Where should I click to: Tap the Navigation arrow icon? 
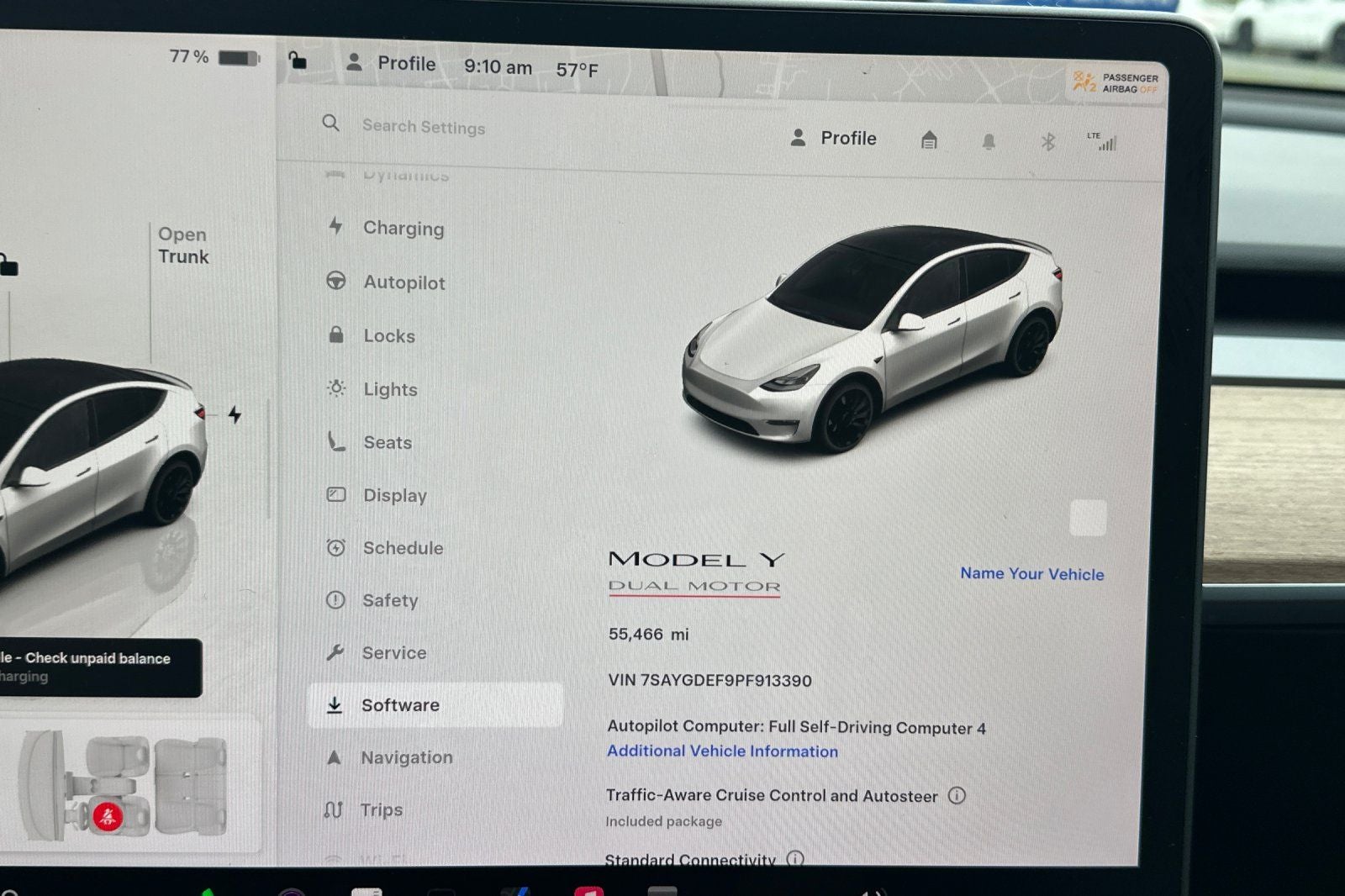tap(334, 756)
